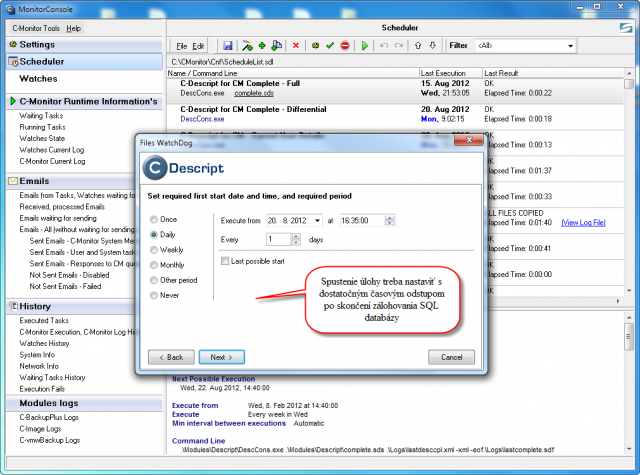Click the red X delete icon

point(296,46)
